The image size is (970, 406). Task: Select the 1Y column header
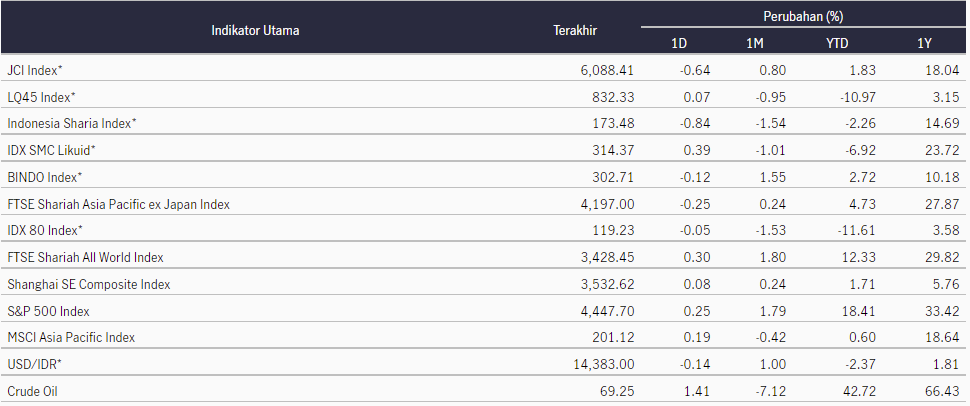[x=925, y=44]
